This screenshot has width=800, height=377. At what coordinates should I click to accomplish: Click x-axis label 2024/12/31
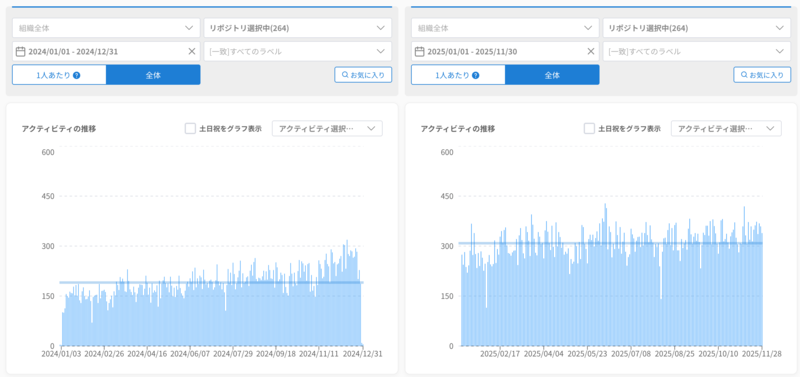coord(362,353)
